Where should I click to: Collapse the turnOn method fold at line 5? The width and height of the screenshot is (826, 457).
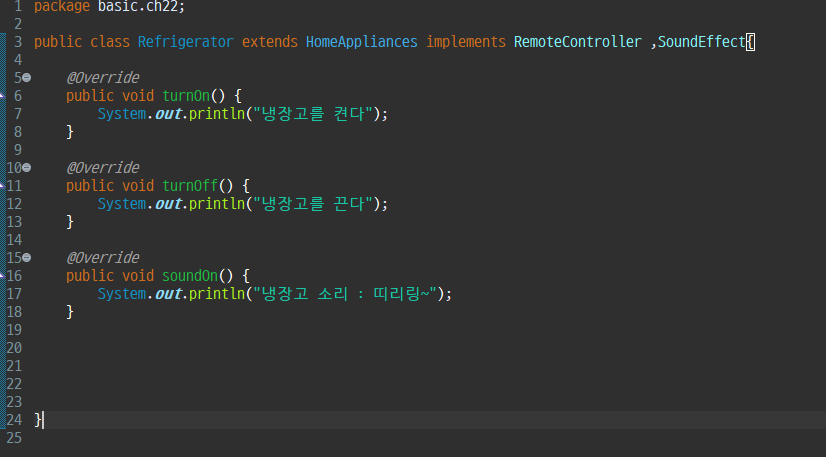(x=26, y=78)
